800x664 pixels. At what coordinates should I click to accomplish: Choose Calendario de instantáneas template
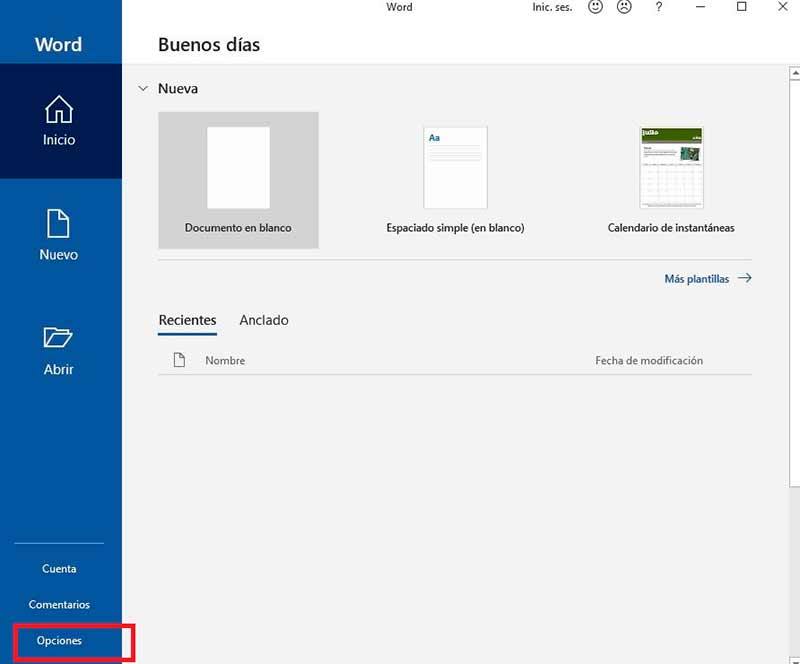pos(671,180)
